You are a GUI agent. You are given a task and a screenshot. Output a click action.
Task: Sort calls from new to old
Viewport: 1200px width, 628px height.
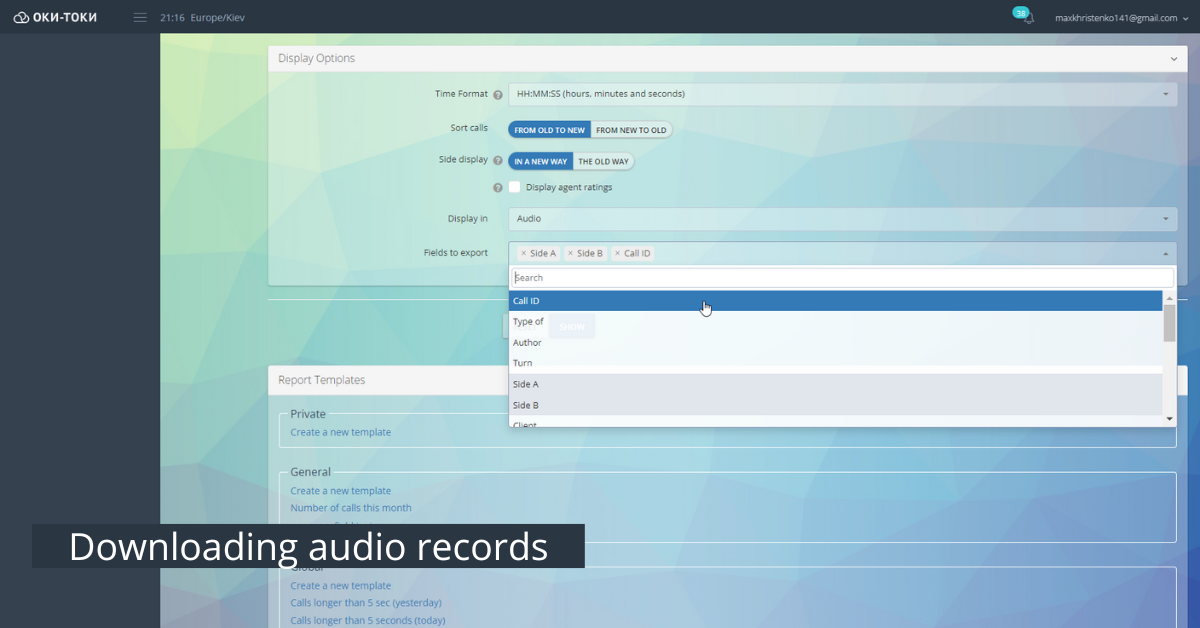(x=631, y=130)
